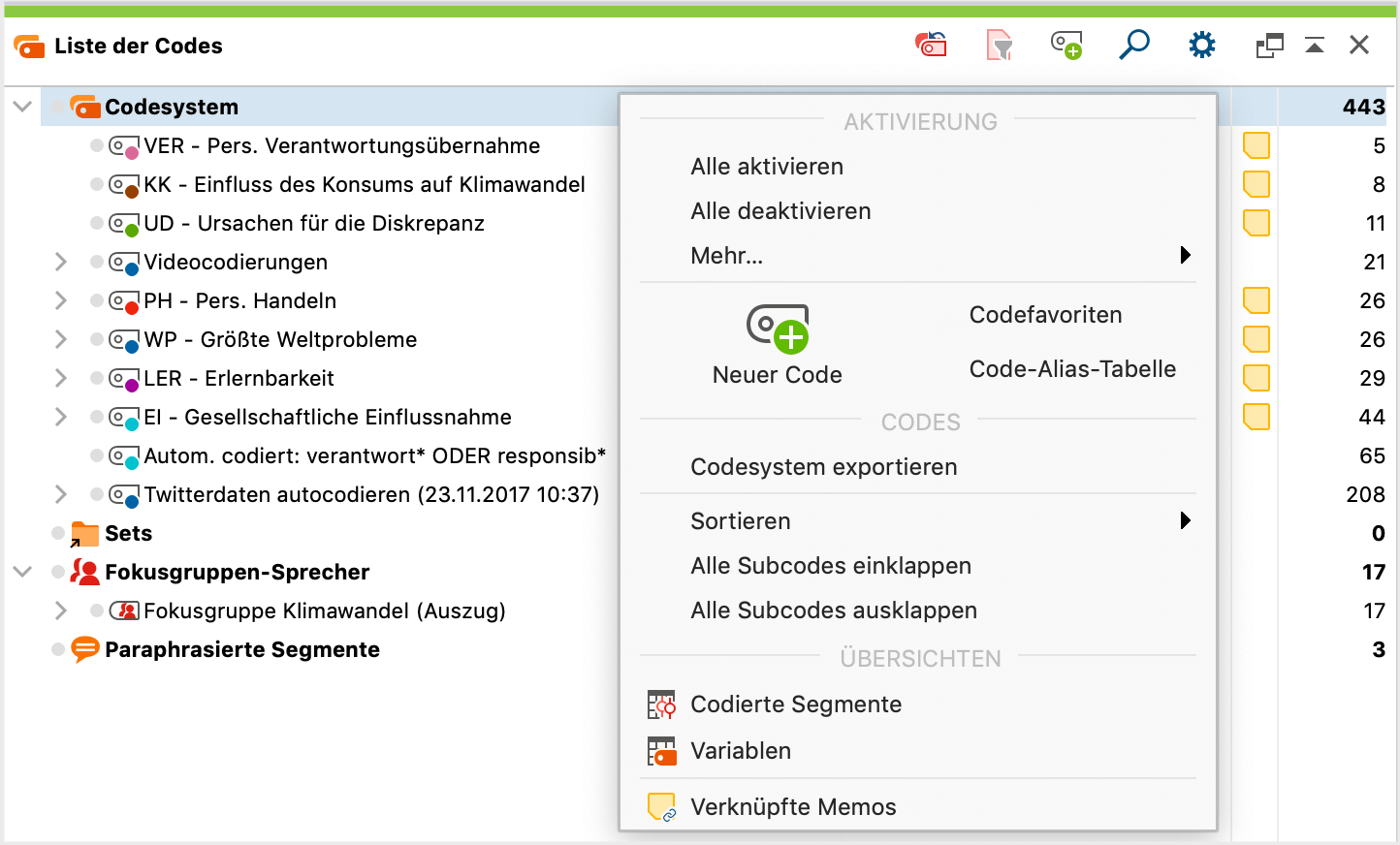Open the memo of KK code

point(1257,184)
